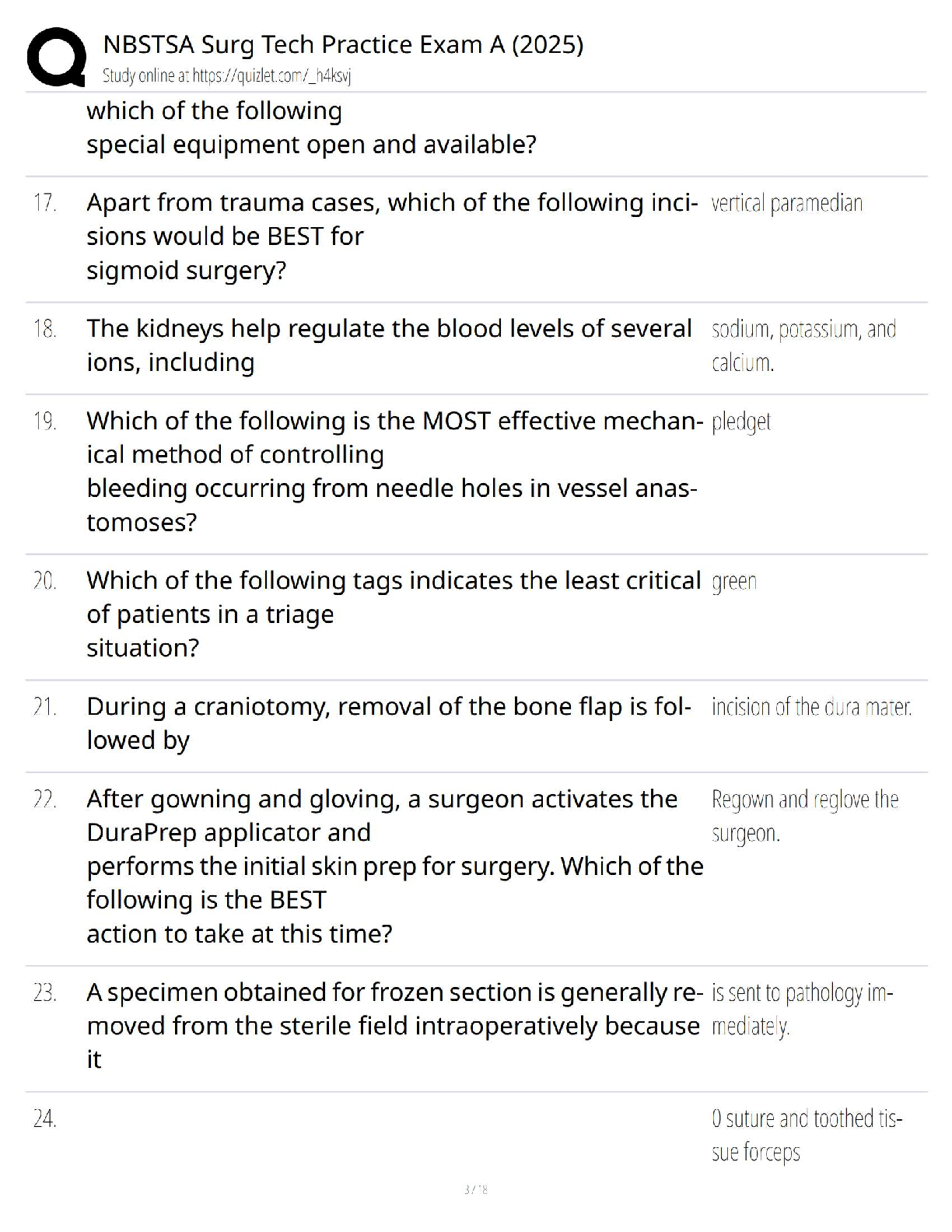Click the page number at the bottom
The height and width of the screenshot is (1232, 952).
475,1189
